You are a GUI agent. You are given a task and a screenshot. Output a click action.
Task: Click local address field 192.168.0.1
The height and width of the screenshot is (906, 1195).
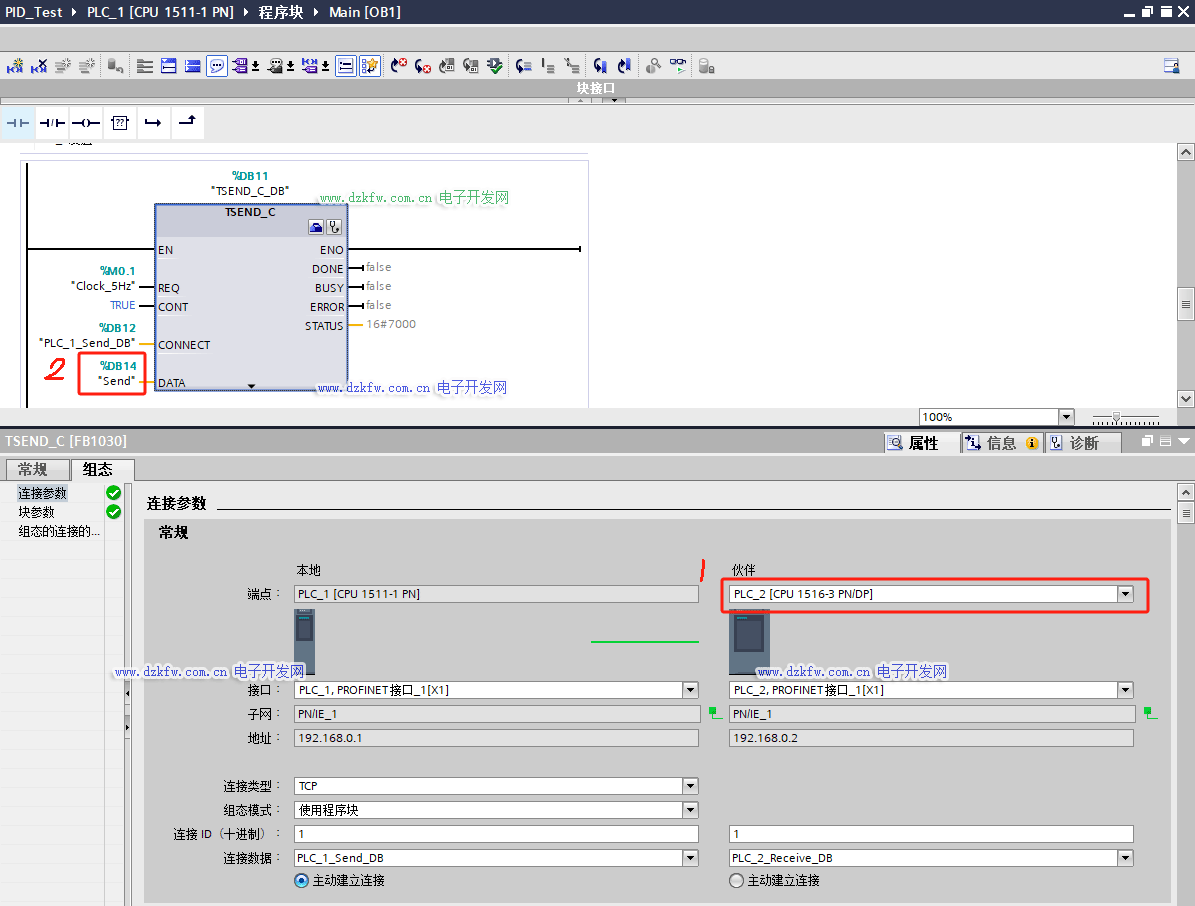pos(496,738)
